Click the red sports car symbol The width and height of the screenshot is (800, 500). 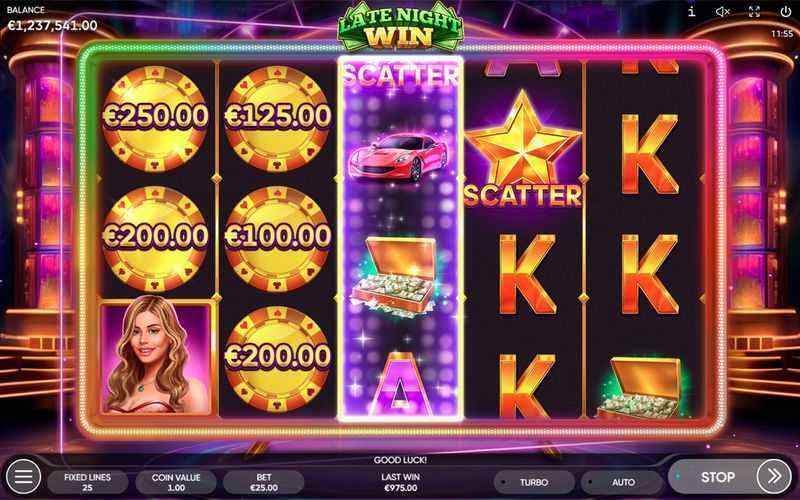tap(398, 157)
